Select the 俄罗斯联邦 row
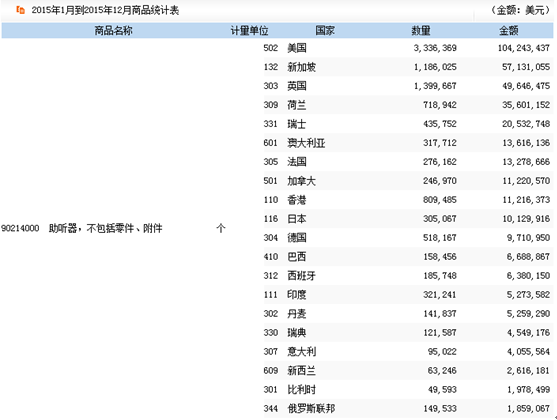Screen dimensions: 557x420 point(408,409)
